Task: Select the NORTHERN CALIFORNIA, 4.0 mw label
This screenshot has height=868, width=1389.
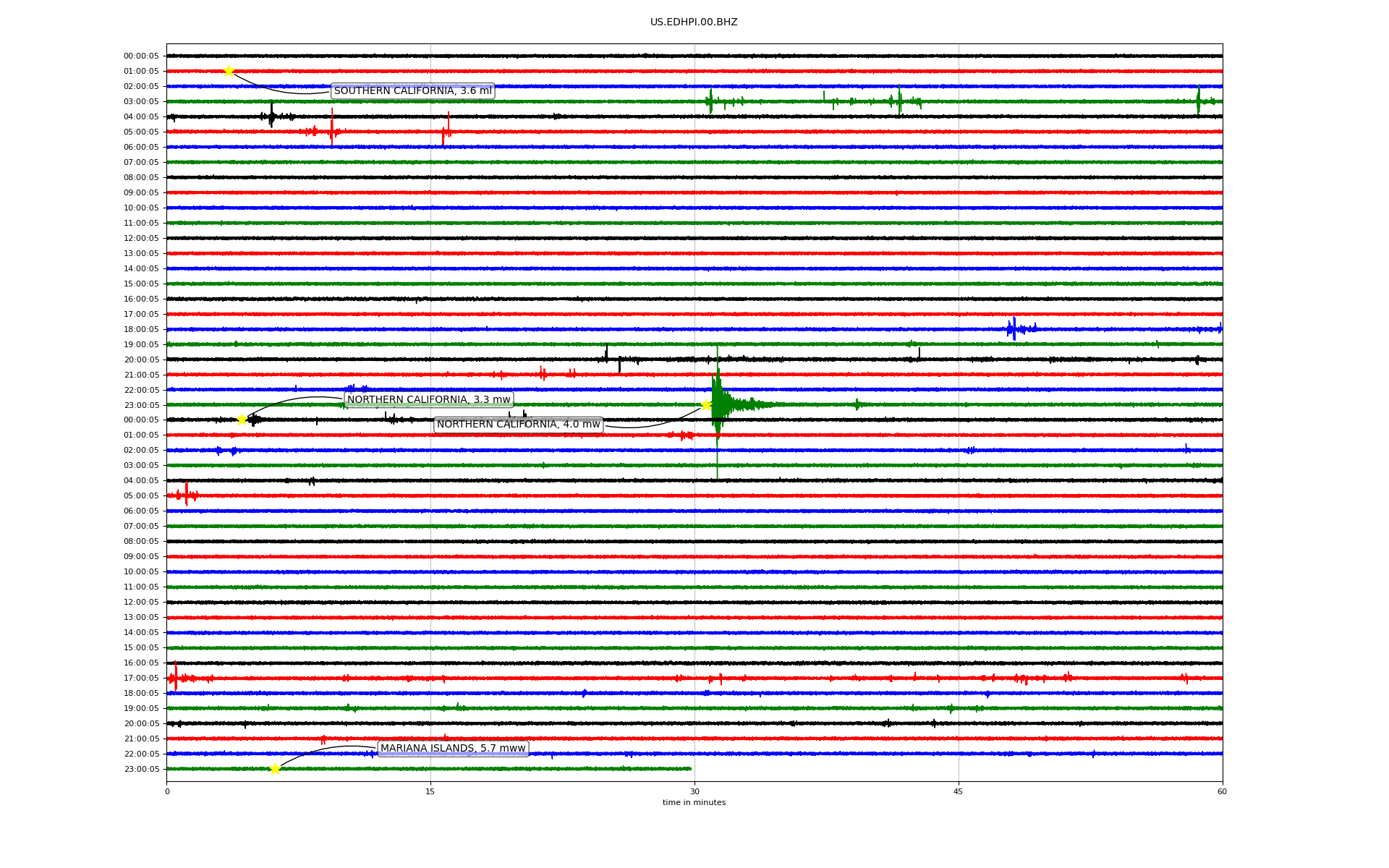Action: point(518,425)
